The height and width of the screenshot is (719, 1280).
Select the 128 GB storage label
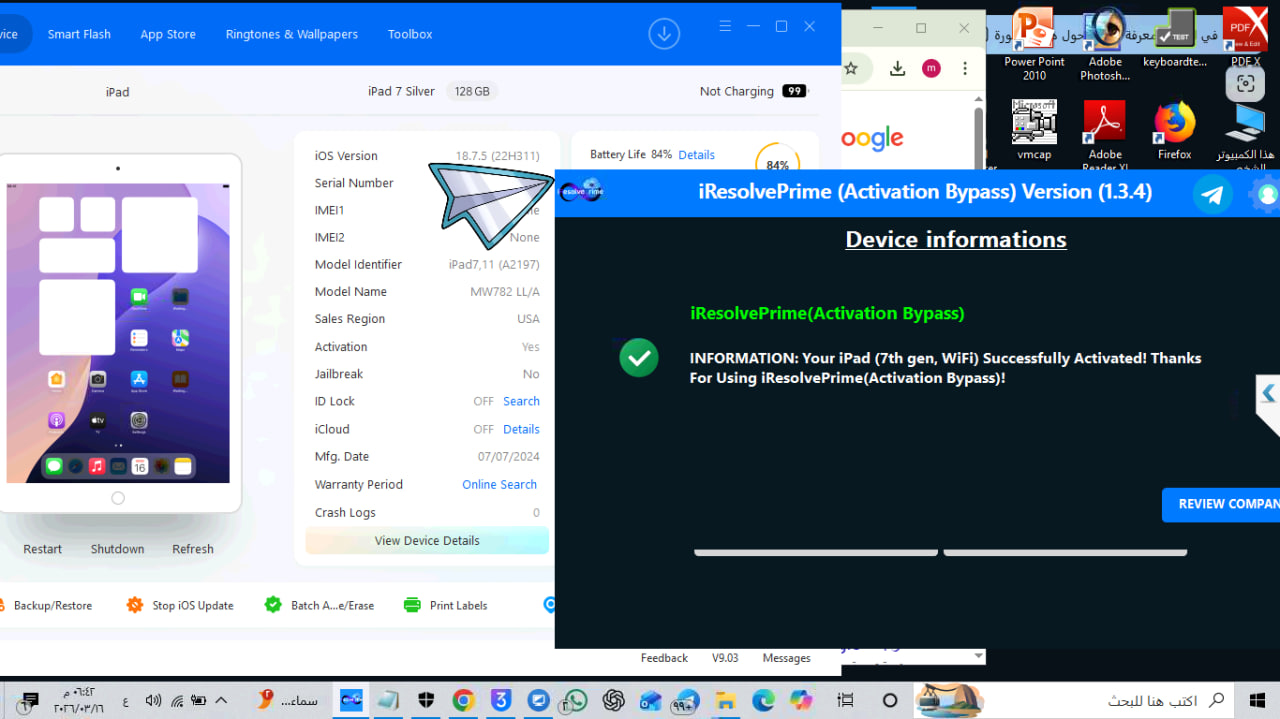click(x=472, y=91)
